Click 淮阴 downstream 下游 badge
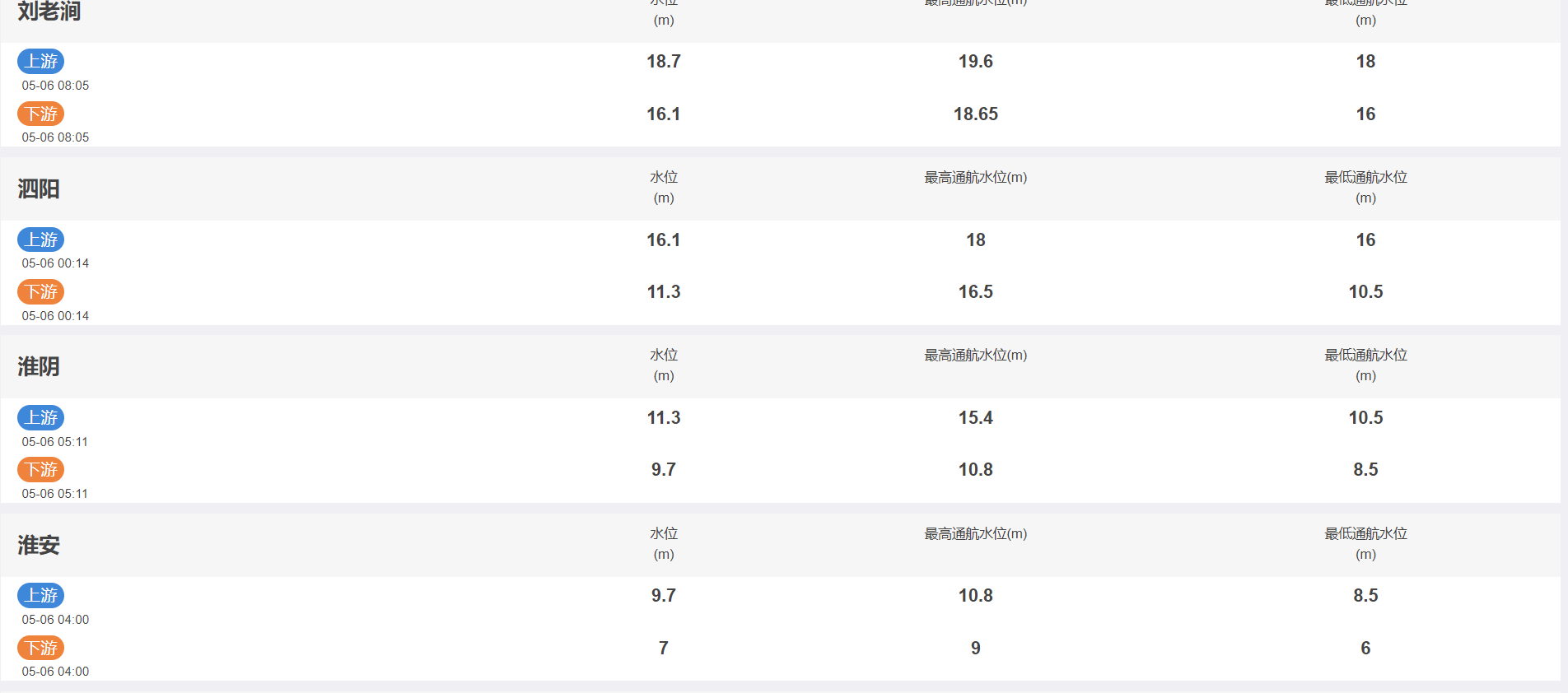The width and height of the screenshot is (1568, 693). (40, 470)
